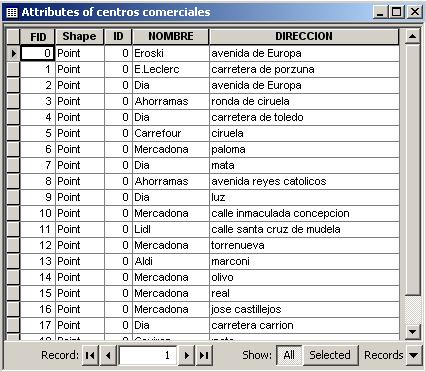The width and height of the screenshot is (426, 372).
Task: Select the row selector for Lidl row
Action: [x=13, y=229]
